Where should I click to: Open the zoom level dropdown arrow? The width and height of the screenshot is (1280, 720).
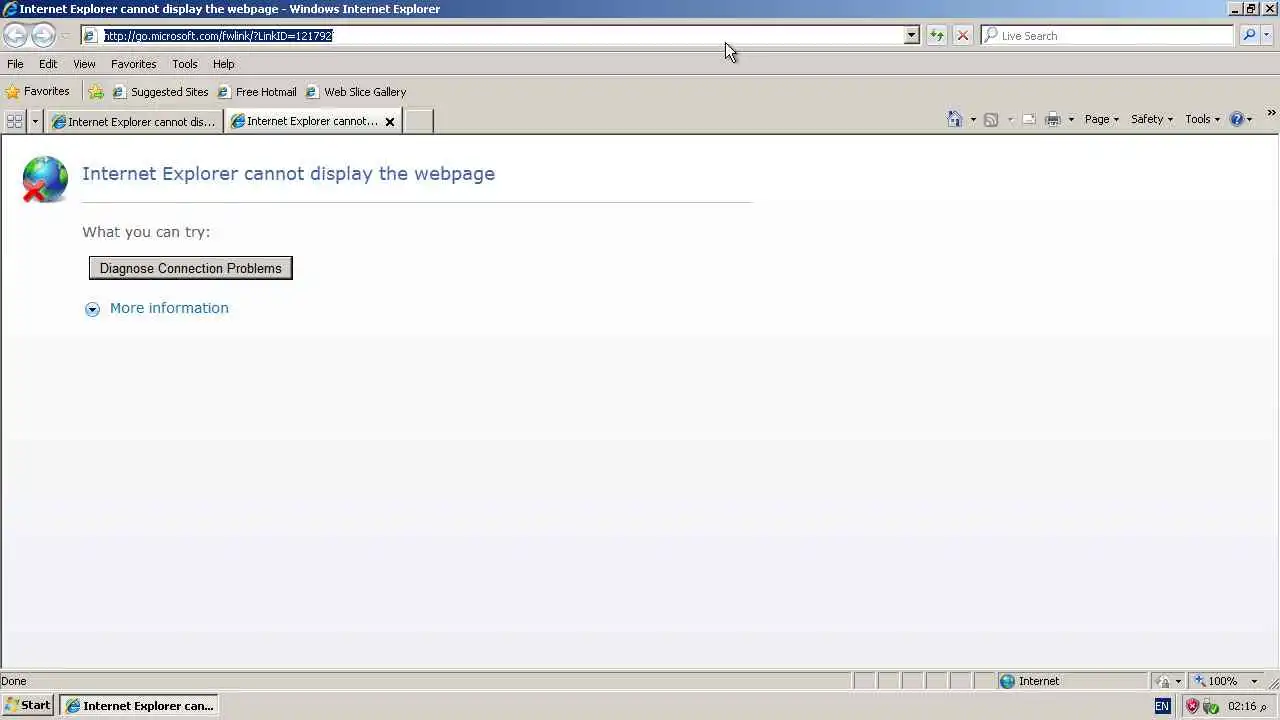point(1254,681)
